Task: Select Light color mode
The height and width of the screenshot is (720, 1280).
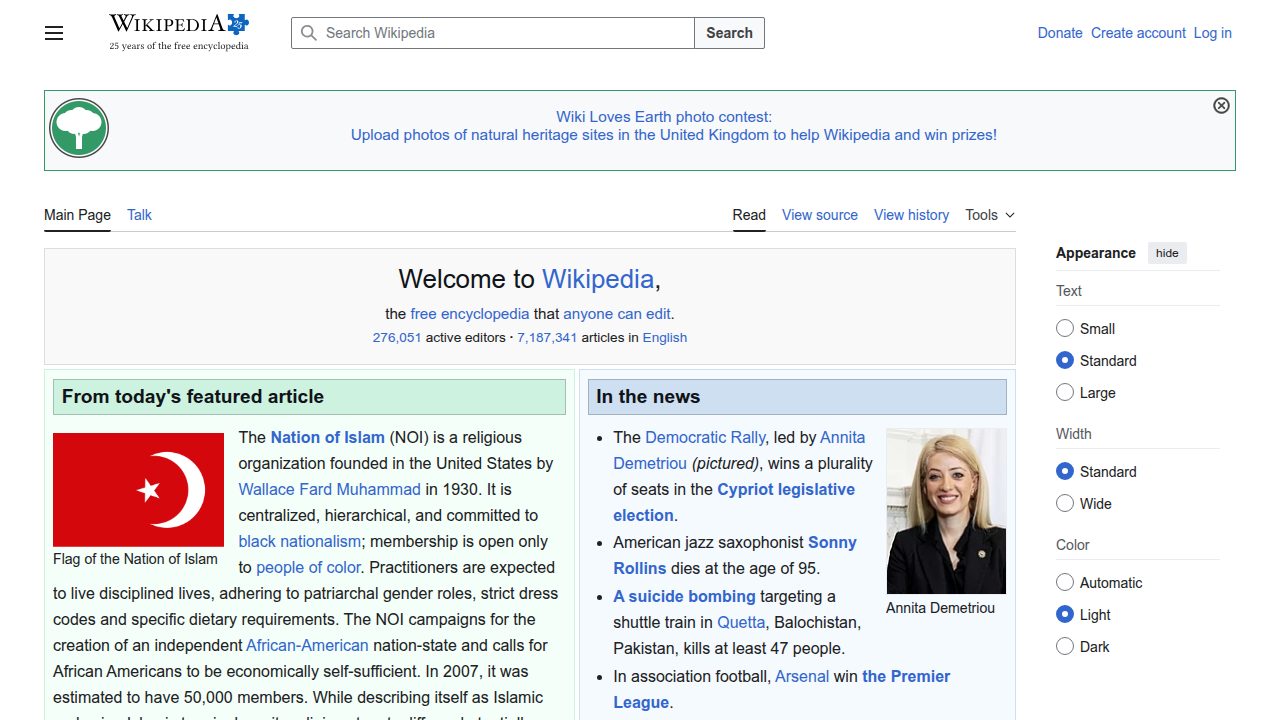Action: click(x=1065, y=614)
